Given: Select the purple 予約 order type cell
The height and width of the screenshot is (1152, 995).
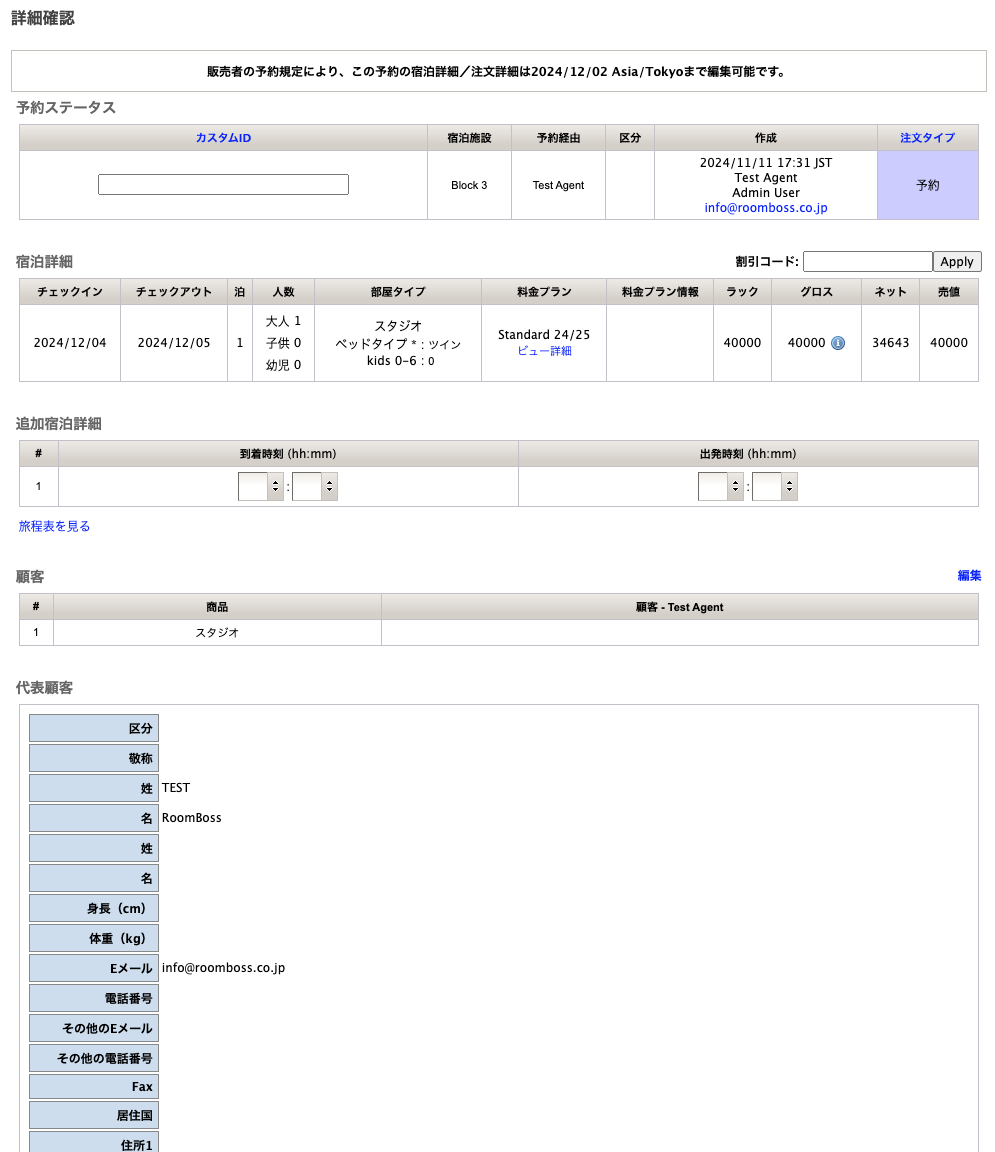Looking at the screenshot, I should tap(927, 185).
